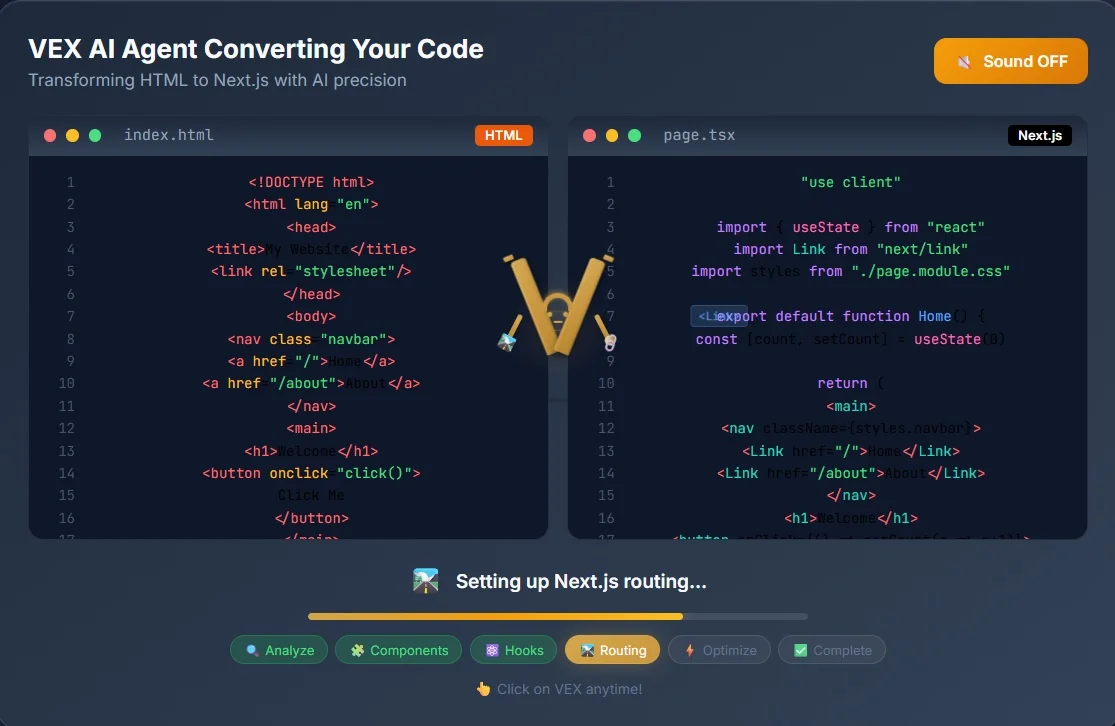Click the green dot on the page.tsx window
This screenshot has height=726, width=1115.
[634, 135]
